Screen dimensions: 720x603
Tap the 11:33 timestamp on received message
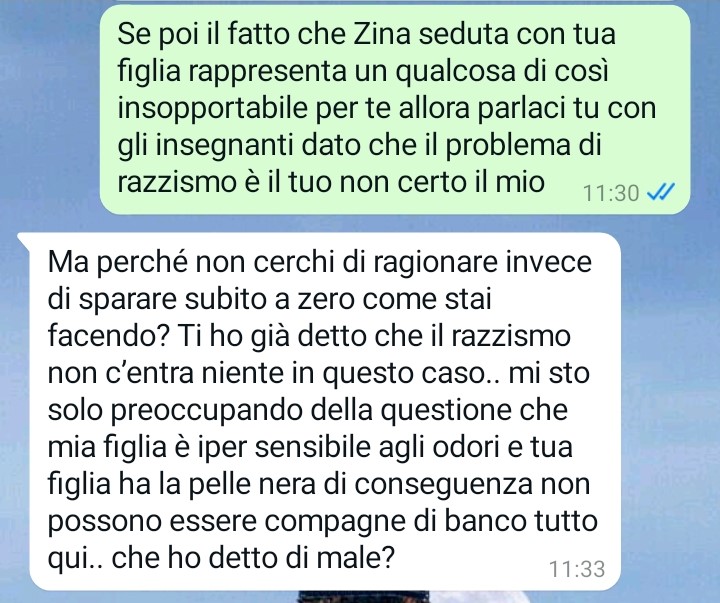click(577, 569)
